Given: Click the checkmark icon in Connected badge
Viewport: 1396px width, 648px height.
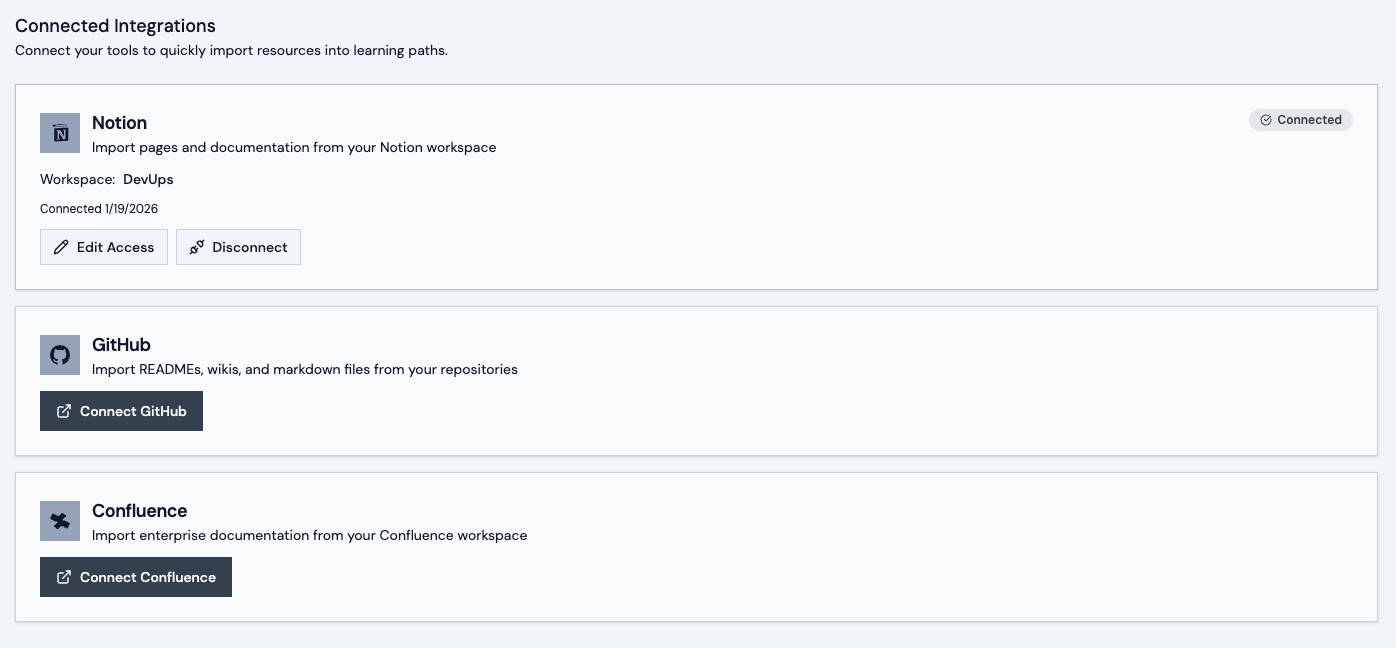Looking at the screenshot, I should click(1266, 120).
